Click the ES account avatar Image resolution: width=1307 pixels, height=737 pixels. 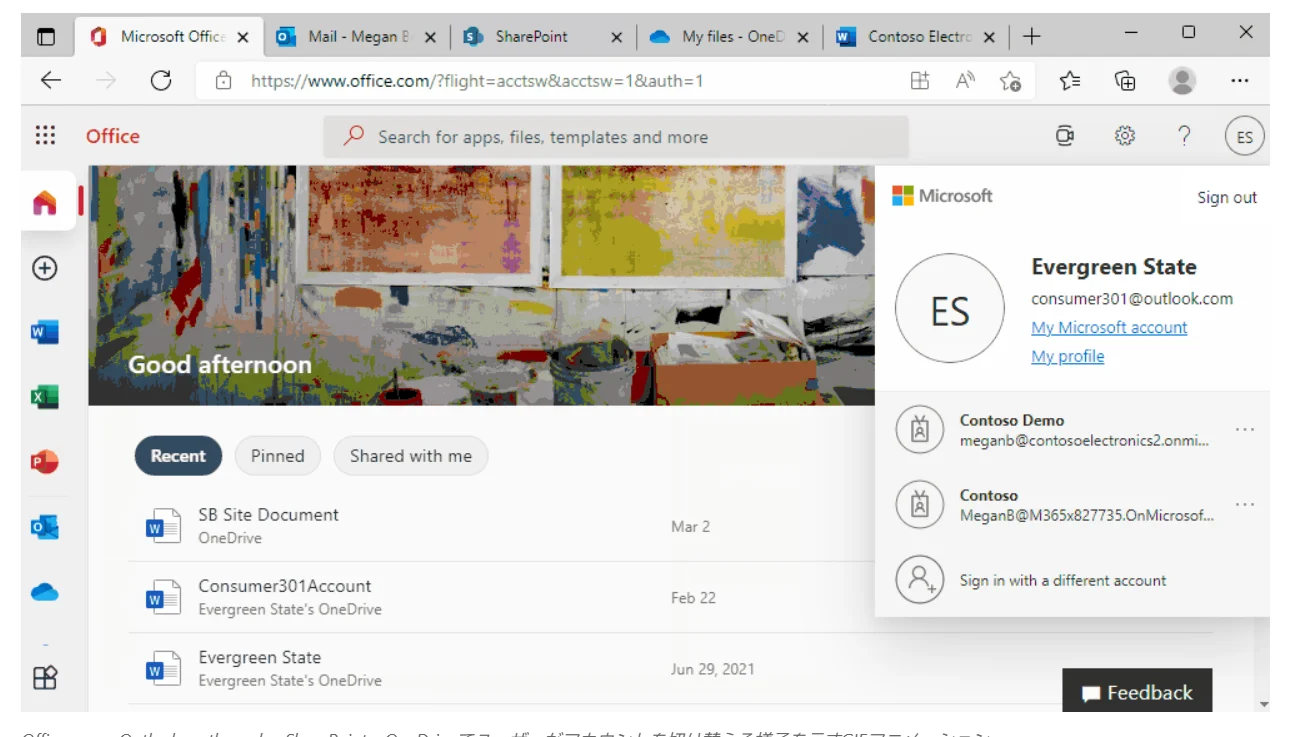pyautogui.click(x=1244, y=135)
